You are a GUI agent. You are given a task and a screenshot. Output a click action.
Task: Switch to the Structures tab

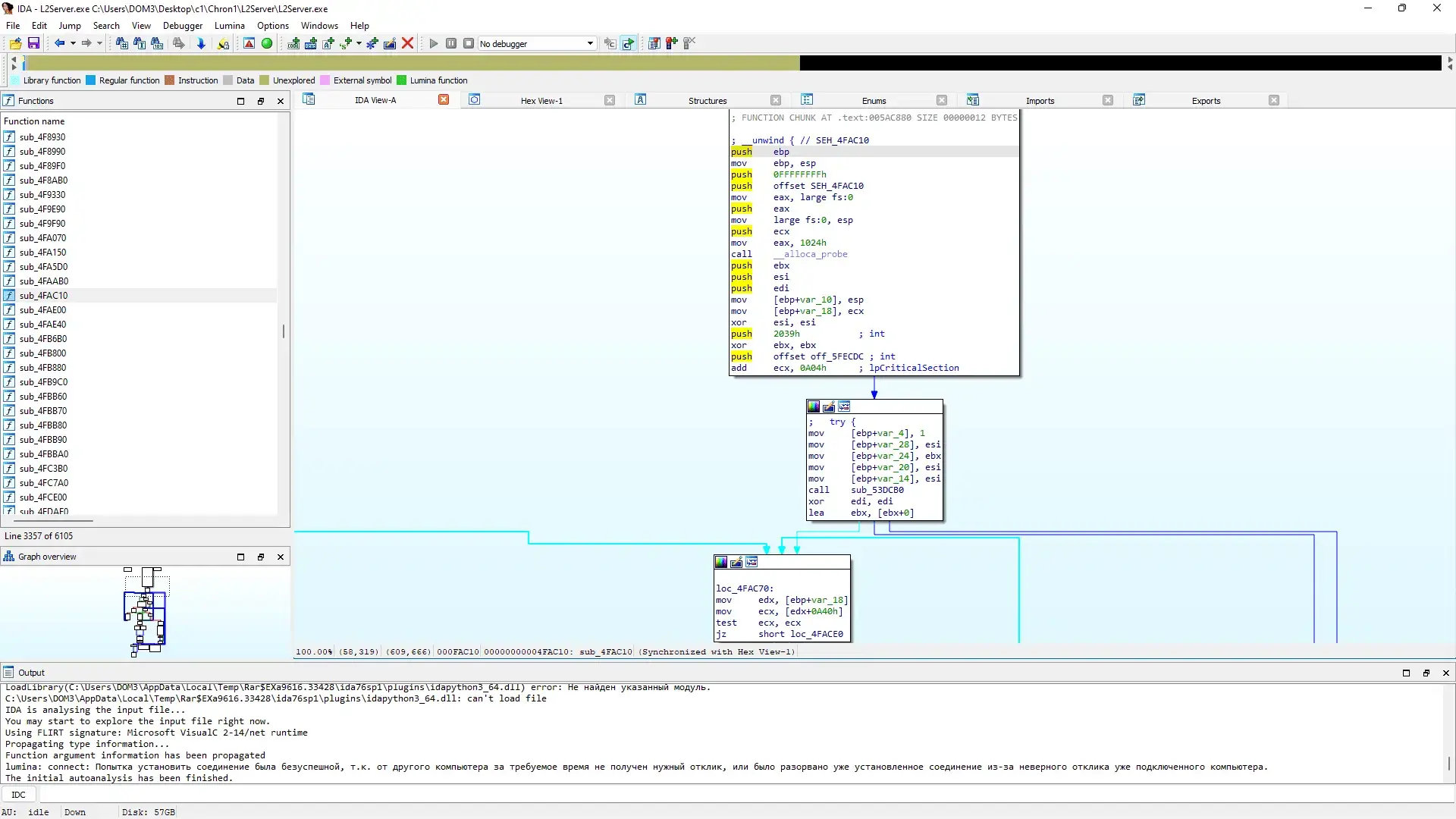[x=708, y=100]
